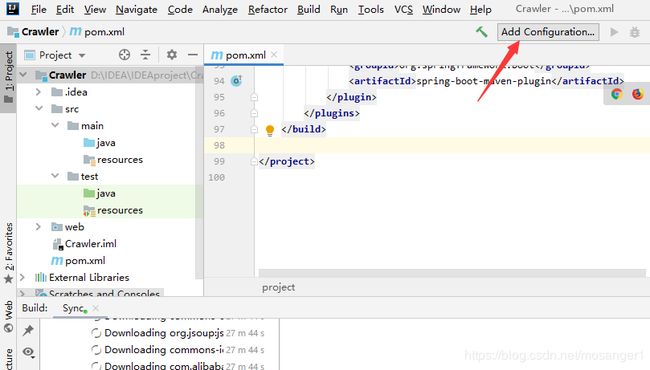650x370 pixels.
Task: Open the Web side tool window
Action: [8, 317]
